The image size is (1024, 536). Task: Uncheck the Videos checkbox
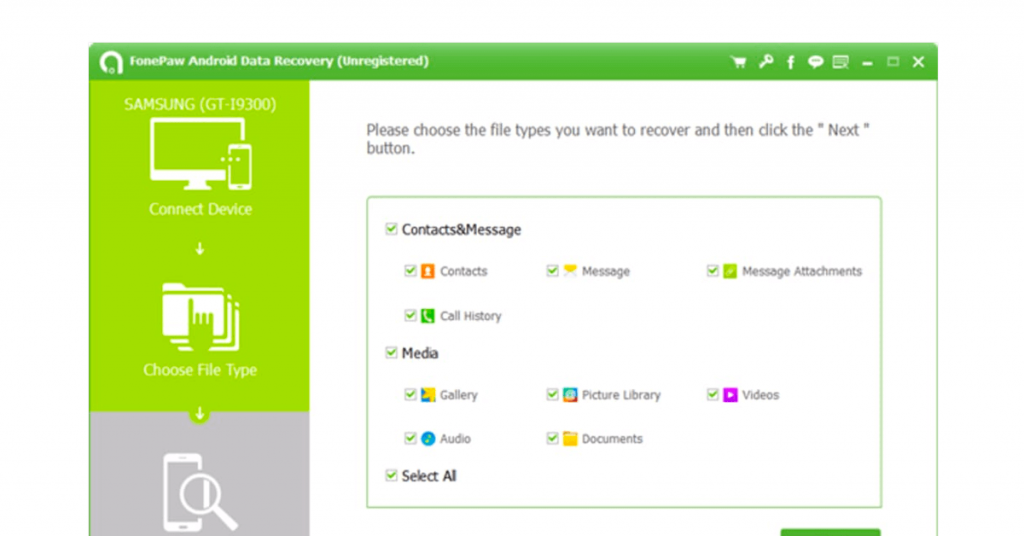tap(712, 394)
